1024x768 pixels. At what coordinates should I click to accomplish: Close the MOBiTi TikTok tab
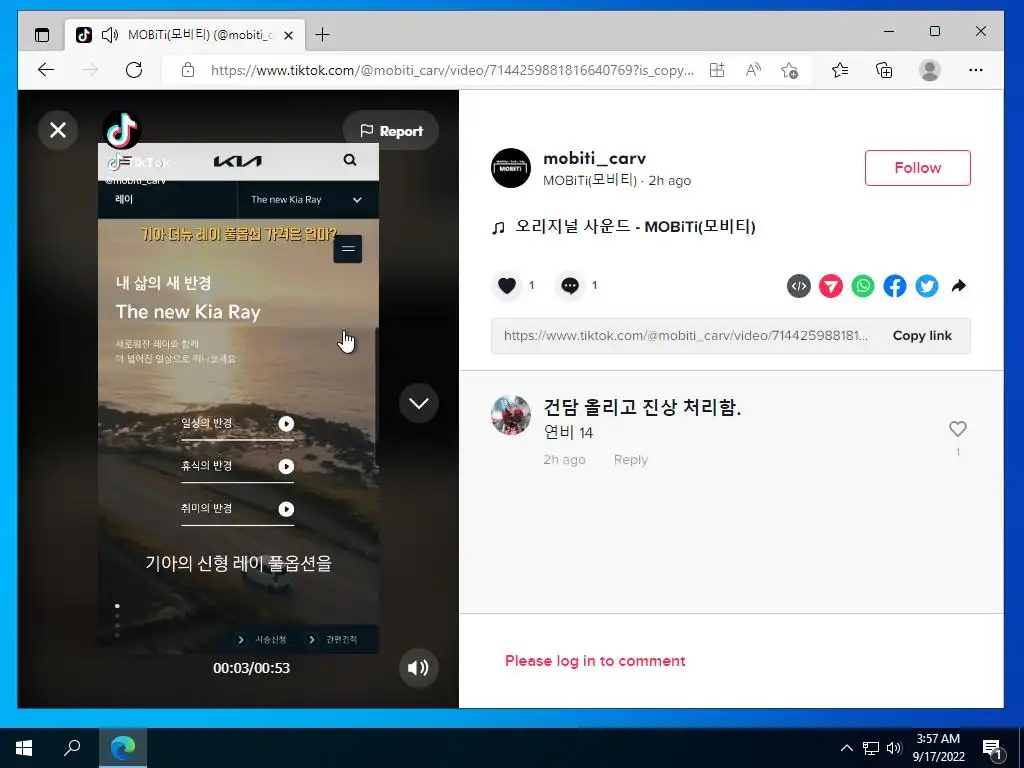pyautogui.click(x=288, y=35)
